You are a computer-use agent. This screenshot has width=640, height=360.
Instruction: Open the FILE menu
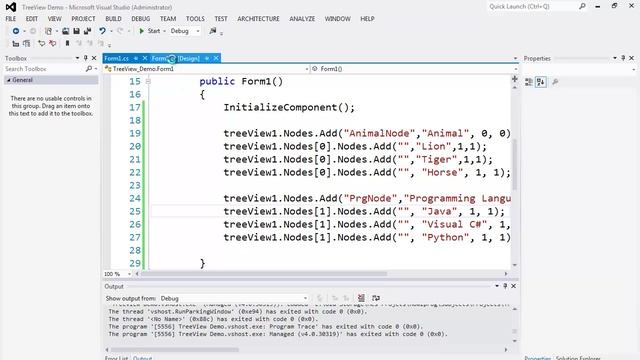coord(11,19)
